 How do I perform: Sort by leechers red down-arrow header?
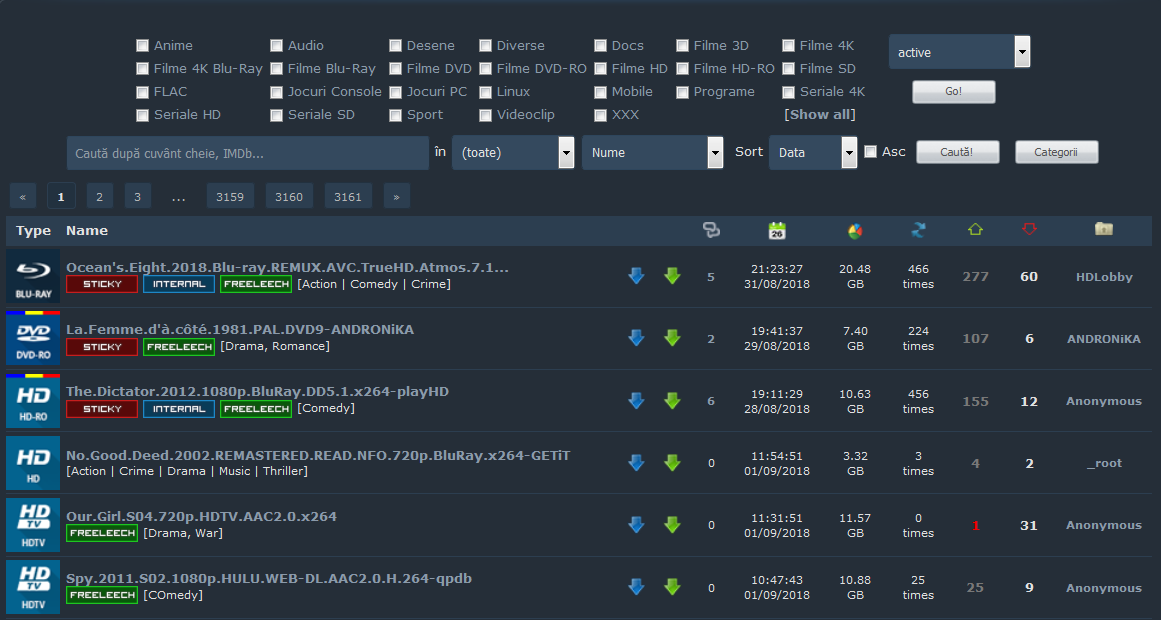1029,230
